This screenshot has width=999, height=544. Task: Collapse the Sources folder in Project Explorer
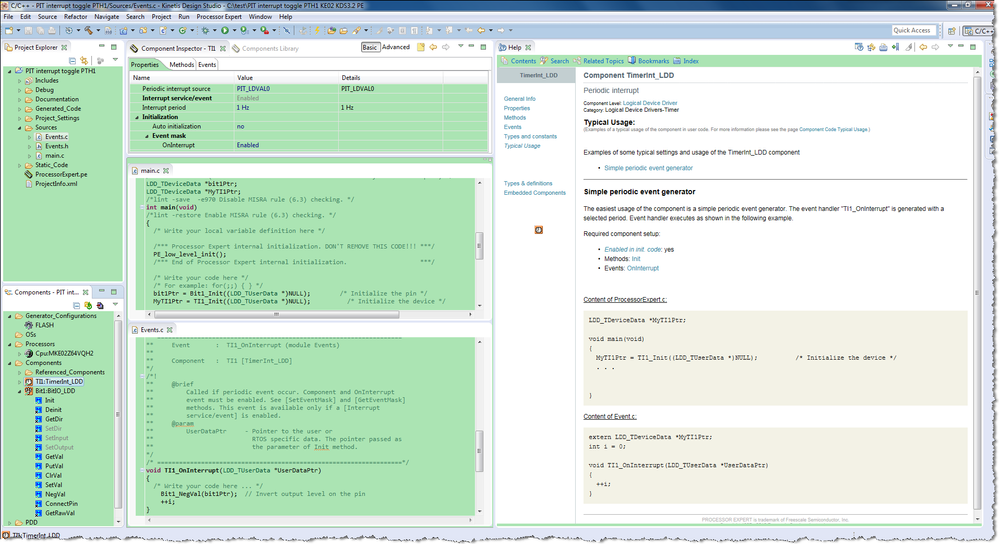tap(19, 128)
